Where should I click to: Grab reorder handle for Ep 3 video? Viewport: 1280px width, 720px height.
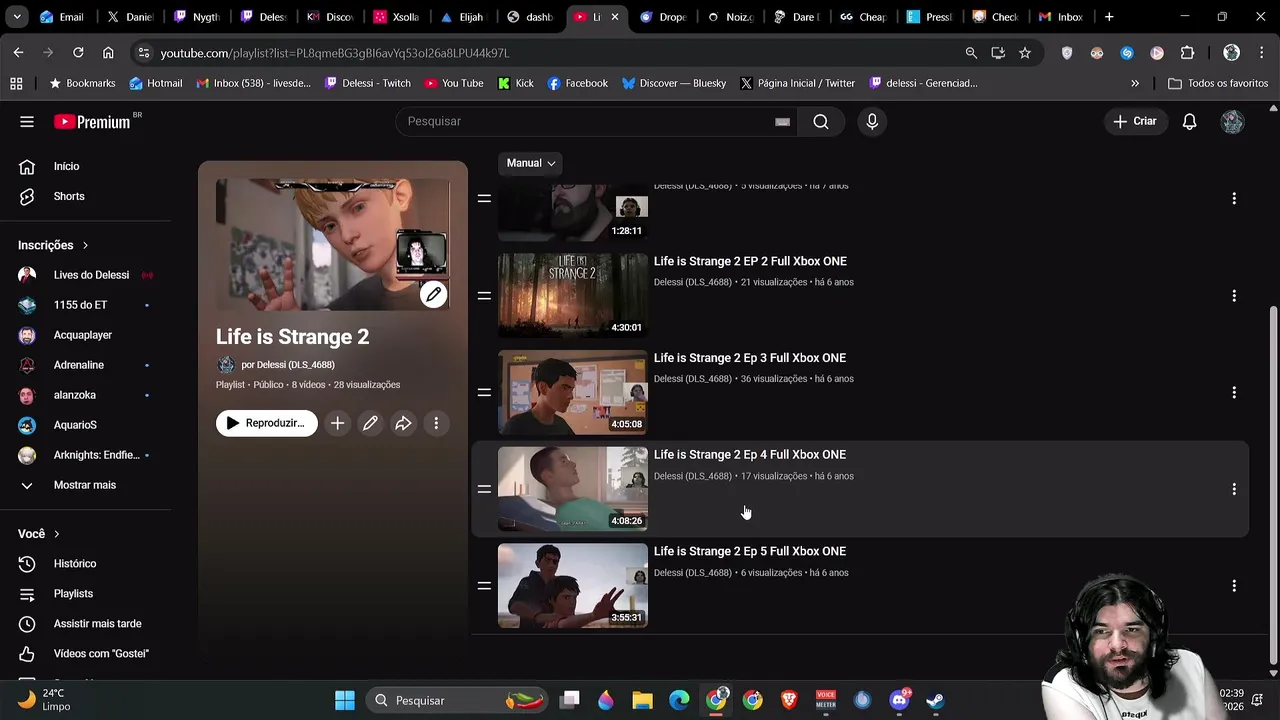pos(484,392)
